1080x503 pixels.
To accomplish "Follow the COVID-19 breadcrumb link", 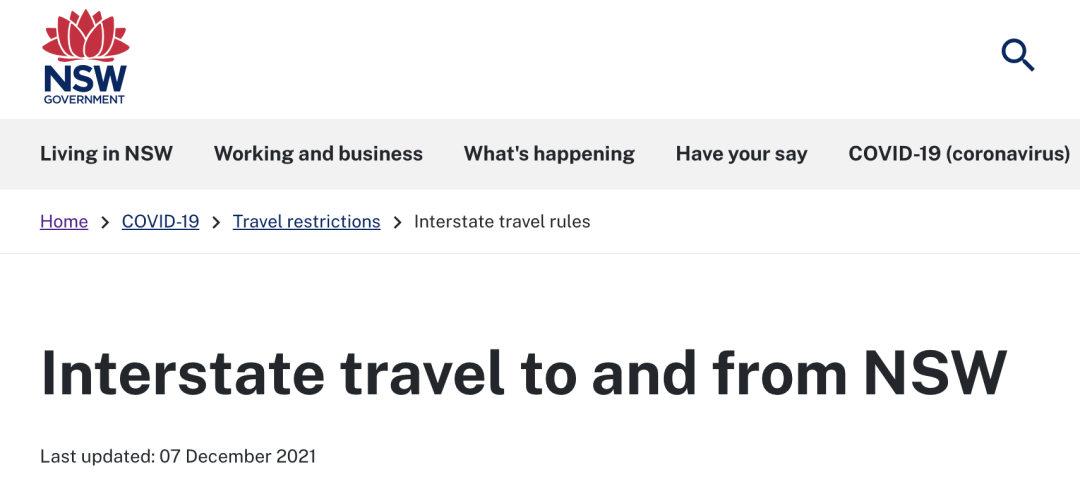I will pos(160,222).
